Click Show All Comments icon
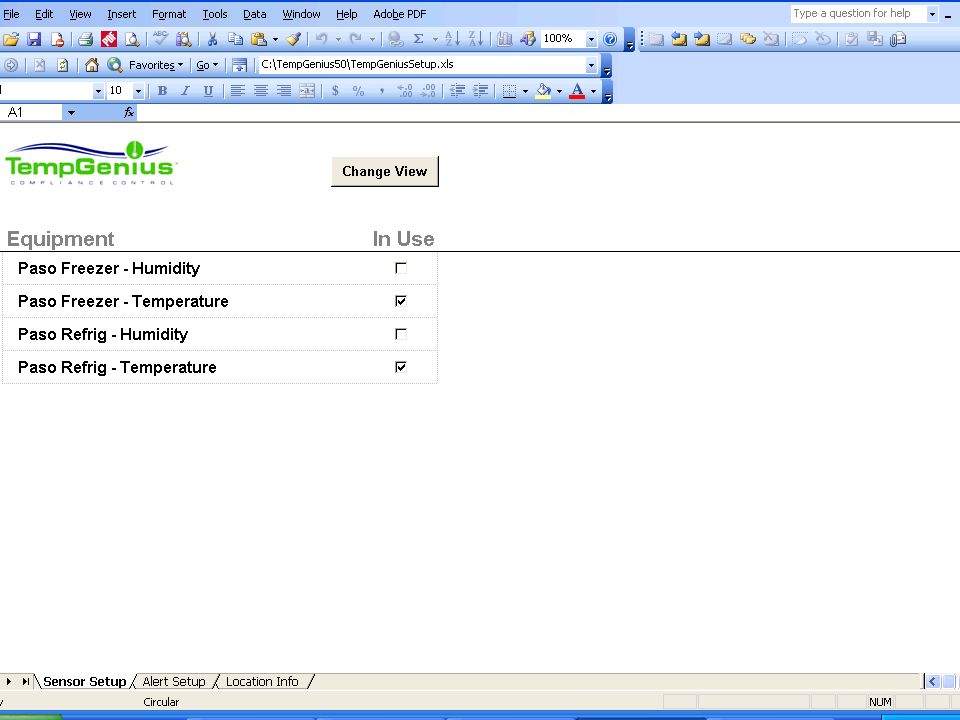The height and width of the screenshot is (720, 960). [748, 39]
